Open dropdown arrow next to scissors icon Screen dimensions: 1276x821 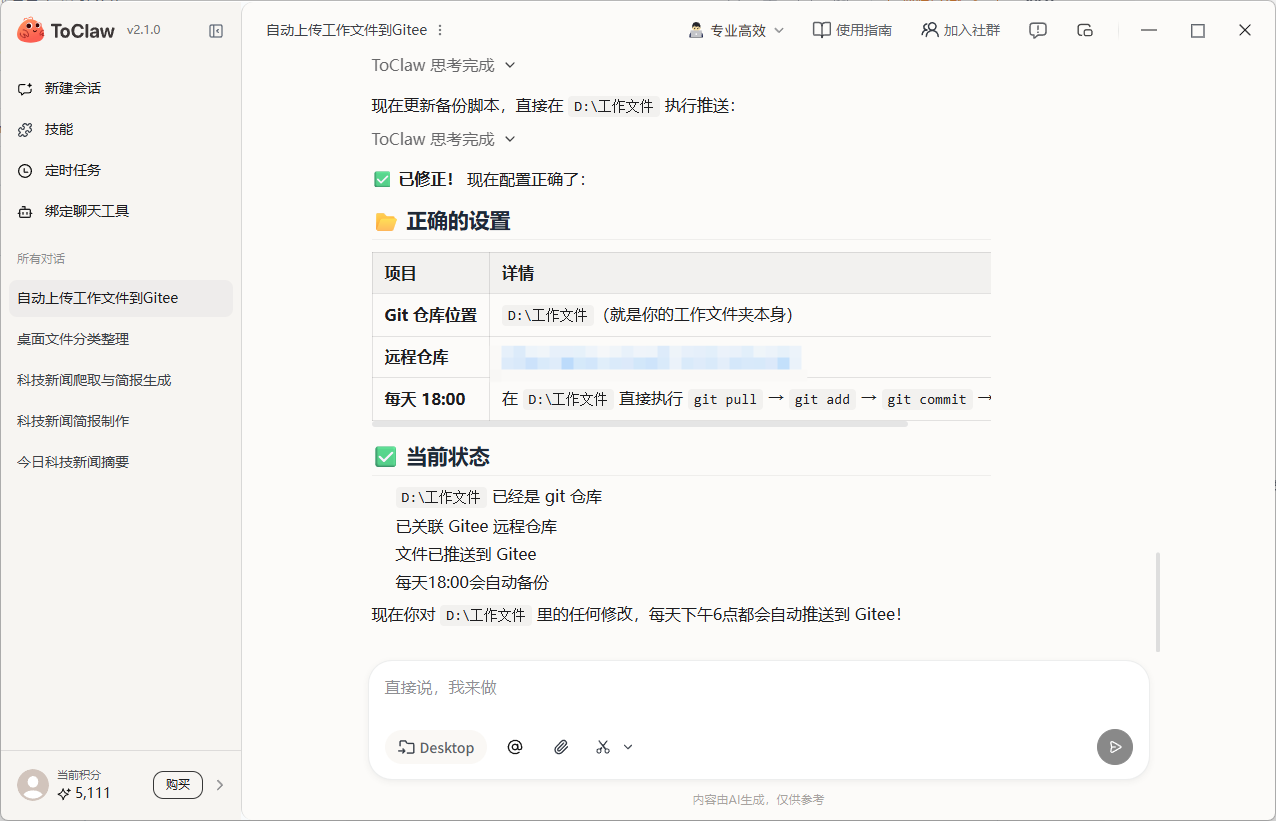tap(628, 747)
